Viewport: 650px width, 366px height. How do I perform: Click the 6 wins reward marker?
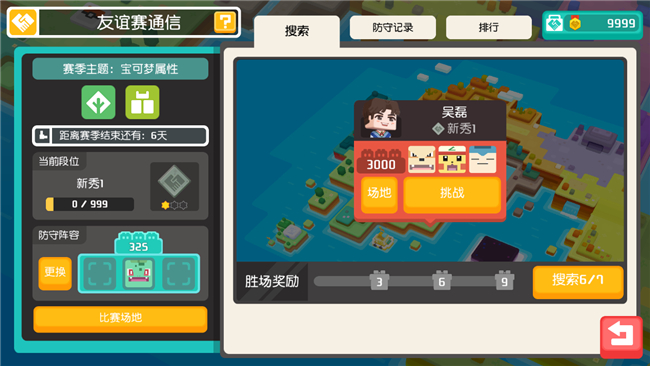pos(442,281)
